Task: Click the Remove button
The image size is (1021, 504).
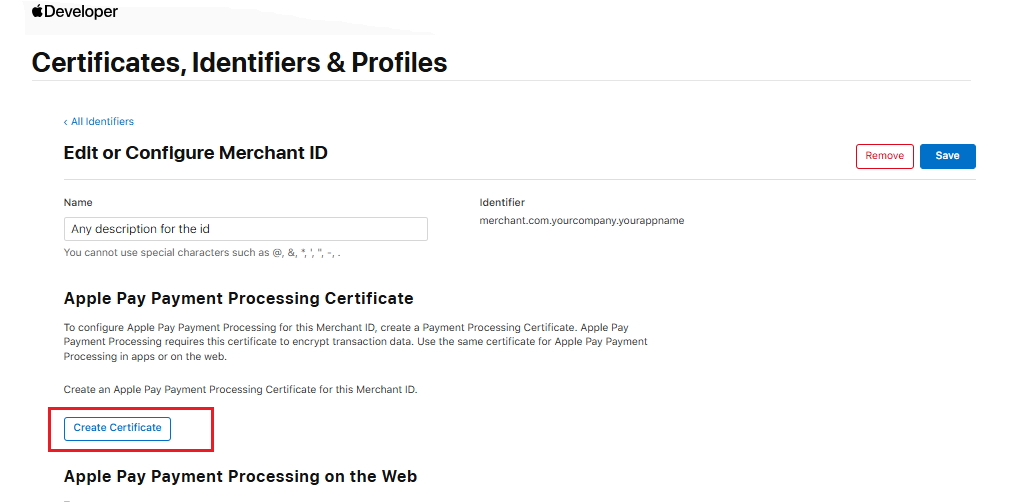Action: coord(884,156)
